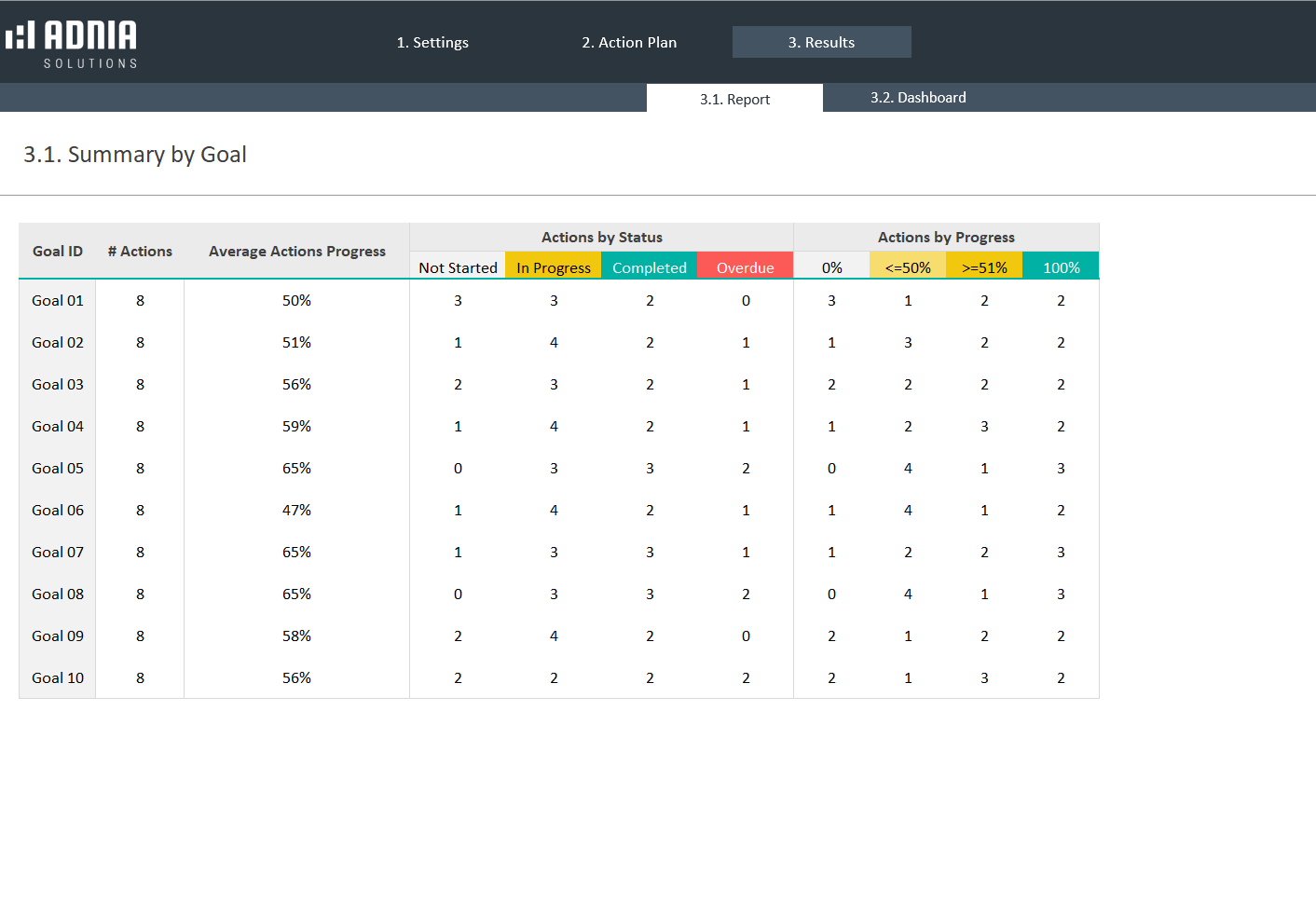Viewport: 1316px width, 902px height.
Task: Select the green Completed status header
Action: pyautogui.click(x=650, y=267)
